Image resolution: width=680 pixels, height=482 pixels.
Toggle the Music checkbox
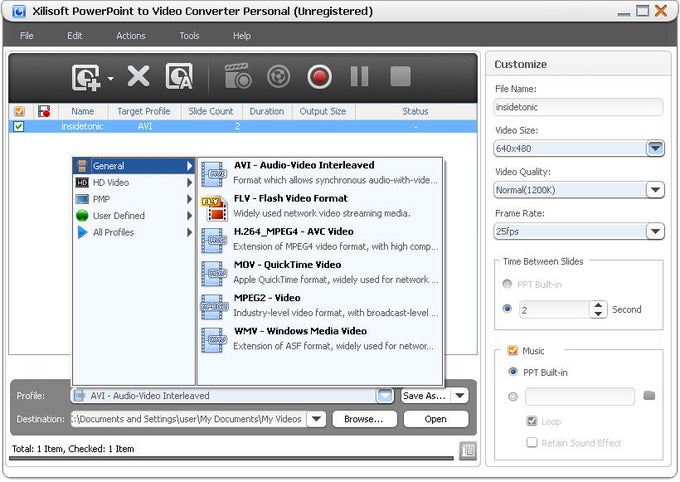coord(513,351)
